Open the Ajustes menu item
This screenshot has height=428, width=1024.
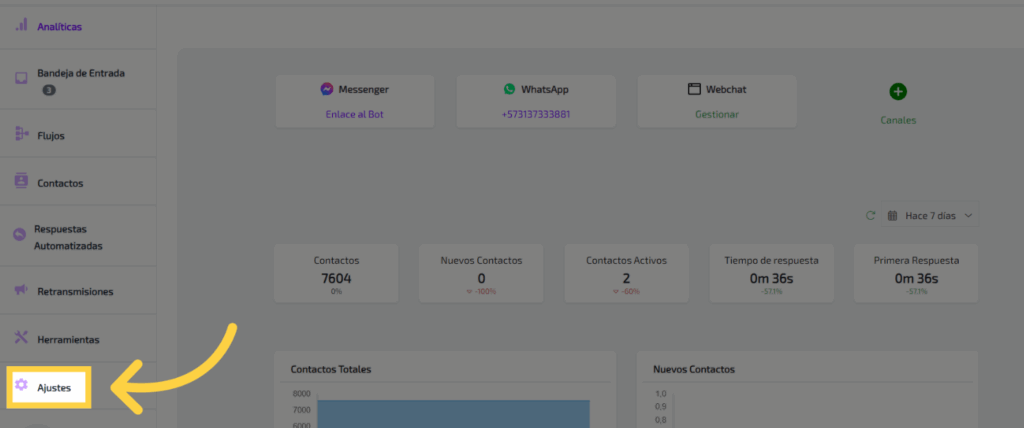click(x=53, y=387)
